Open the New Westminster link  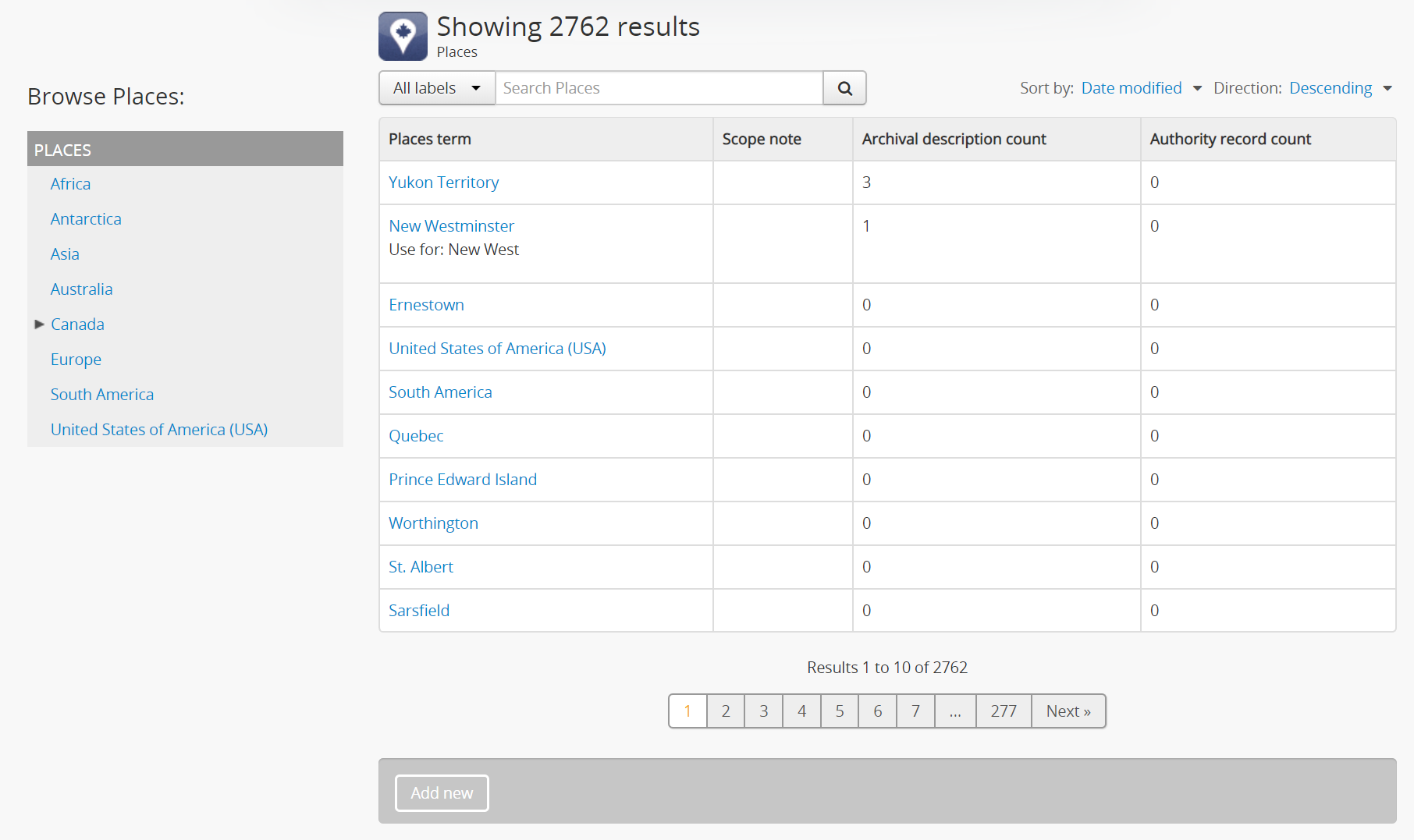(451, 226)
